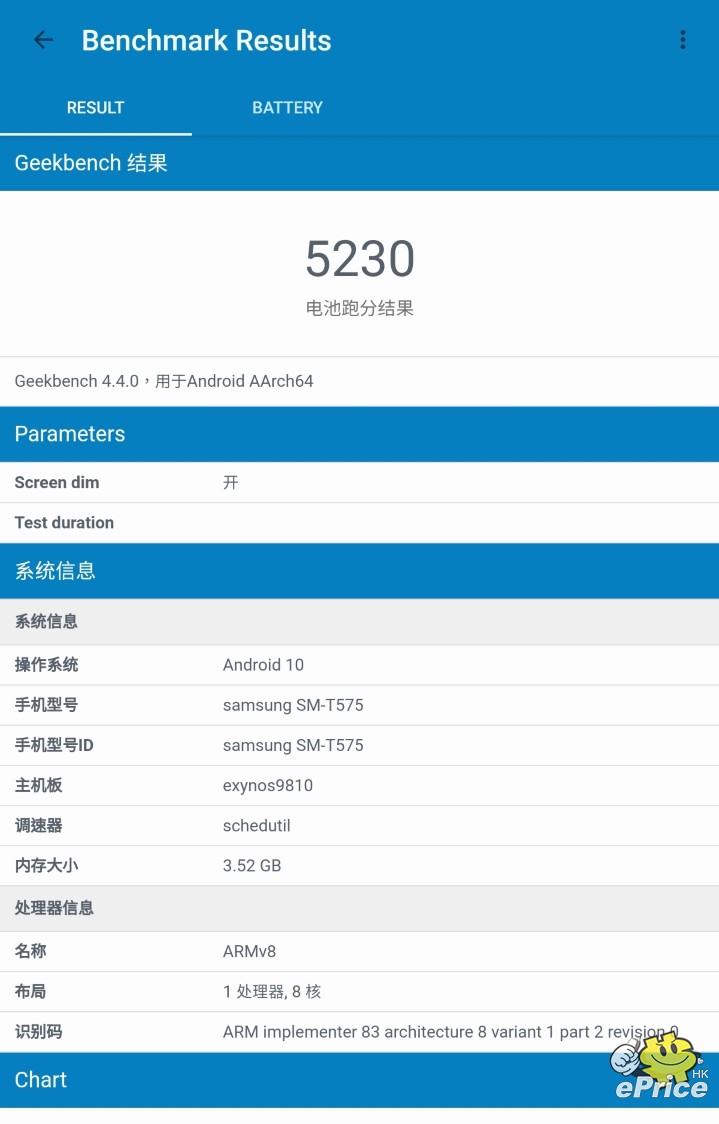
Task: Tap the Geekbench 结果 header
Action: (359, 163)
